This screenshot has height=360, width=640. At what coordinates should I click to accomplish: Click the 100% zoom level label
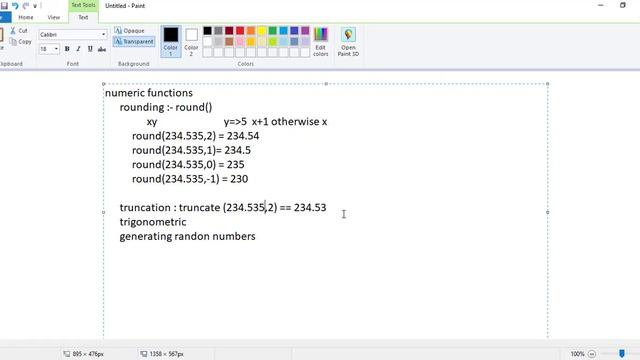577,354
